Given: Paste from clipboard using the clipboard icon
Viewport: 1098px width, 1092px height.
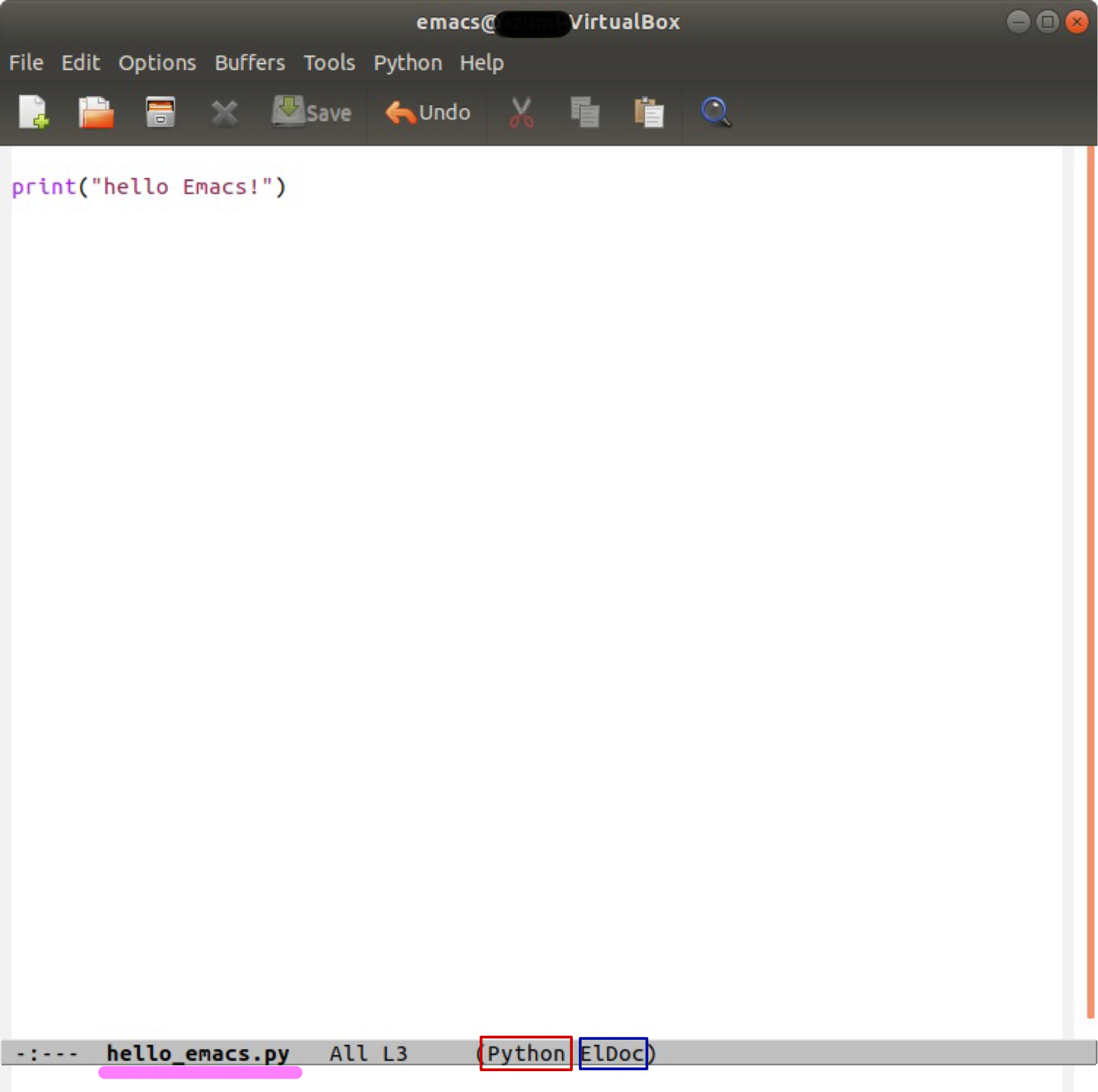Looking at the screenshot, I should pyautogui.click(x=649, y=113).
